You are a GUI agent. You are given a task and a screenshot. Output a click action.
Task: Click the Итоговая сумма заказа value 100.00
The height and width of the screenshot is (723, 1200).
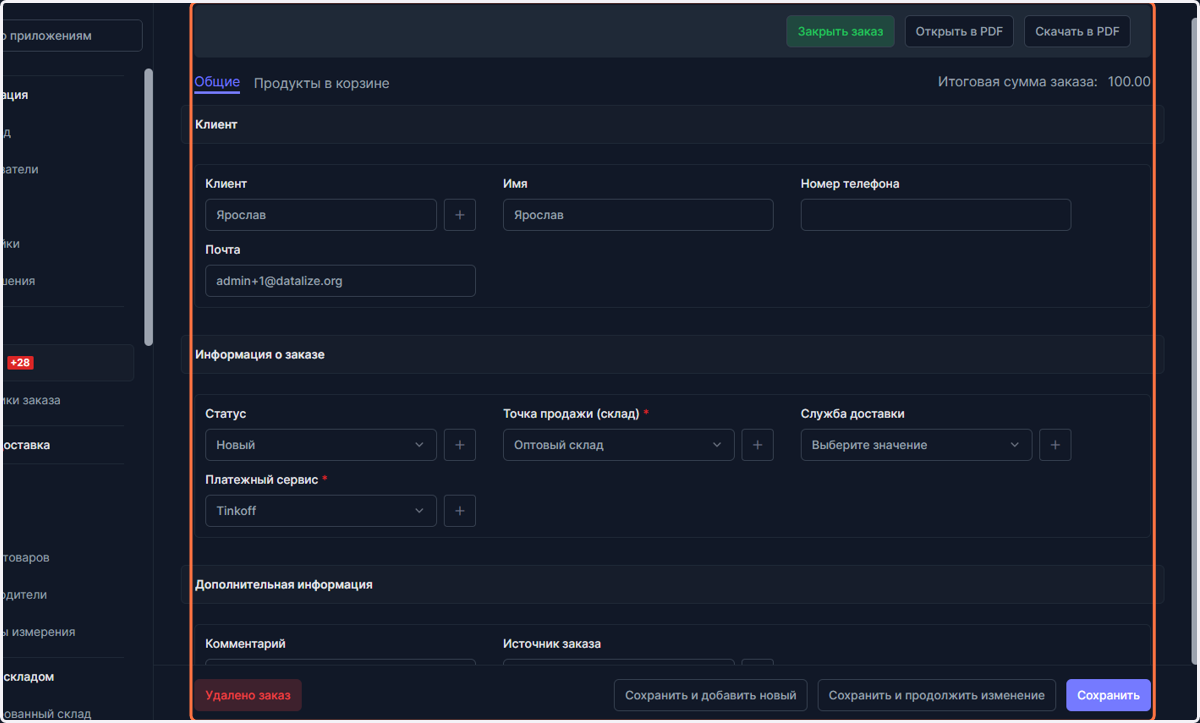coord(1129,82)
